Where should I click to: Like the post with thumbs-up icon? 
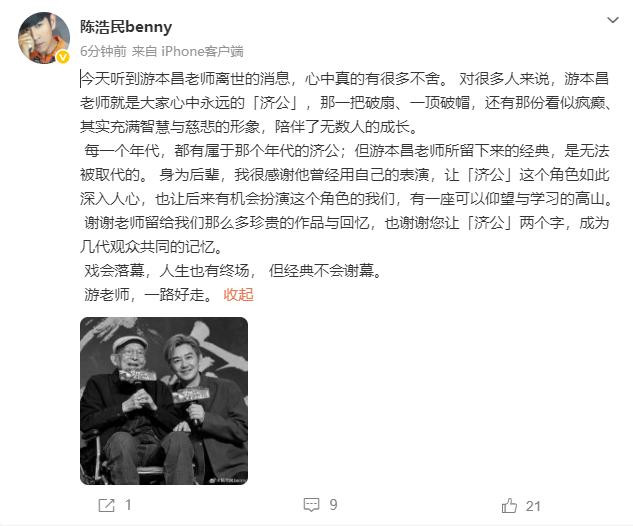509,505
